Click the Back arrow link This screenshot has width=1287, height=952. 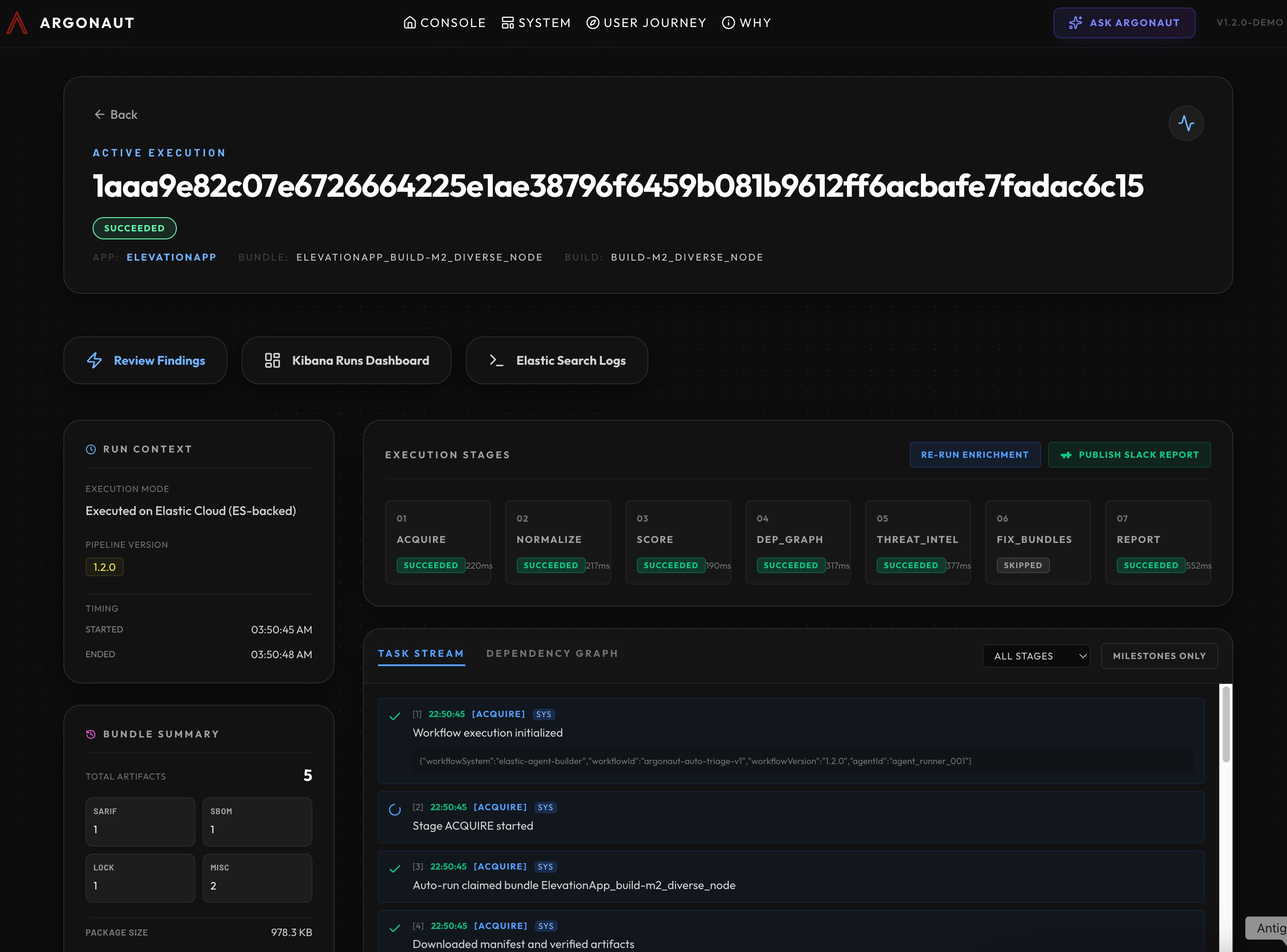tap(116, 115)
